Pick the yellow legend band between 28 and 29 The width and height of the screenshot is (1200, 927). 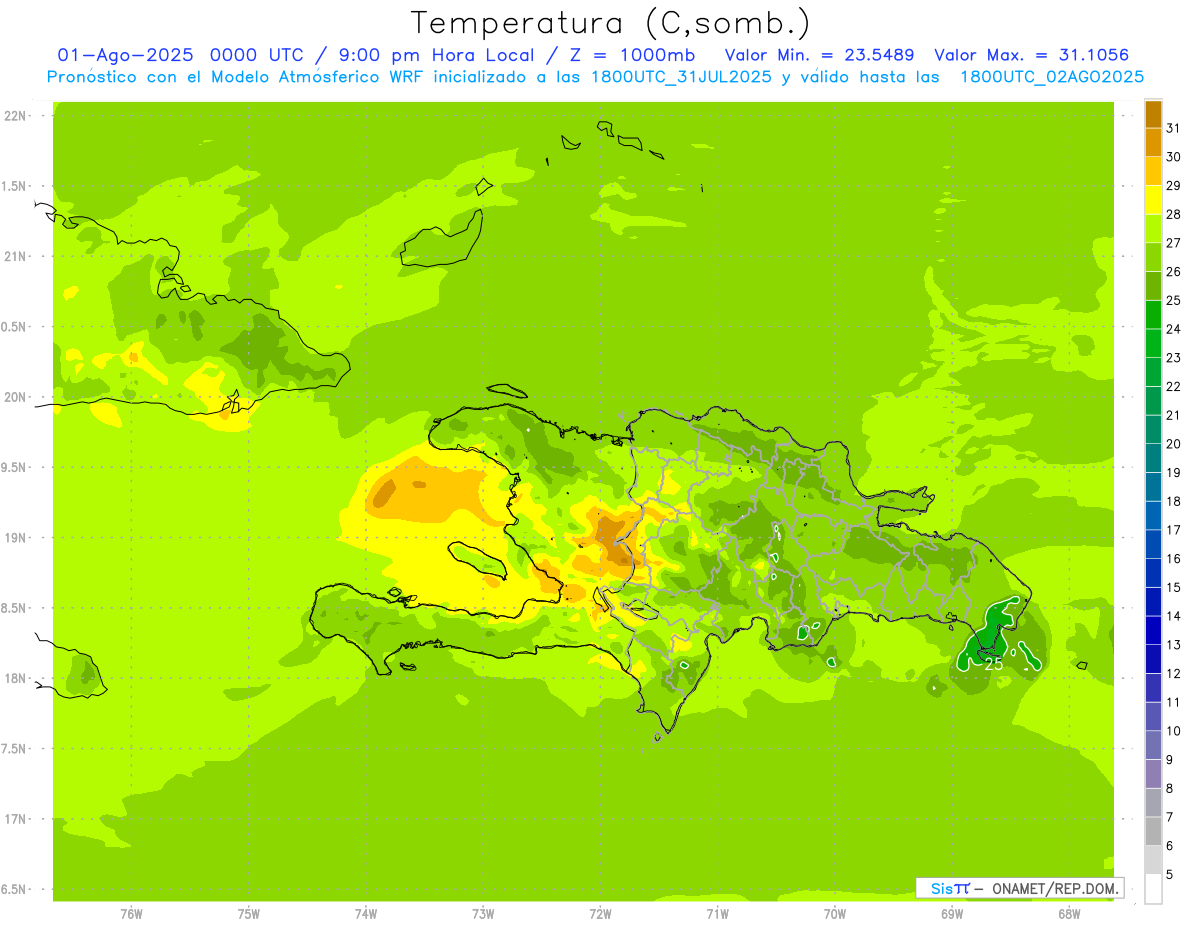1153,200
